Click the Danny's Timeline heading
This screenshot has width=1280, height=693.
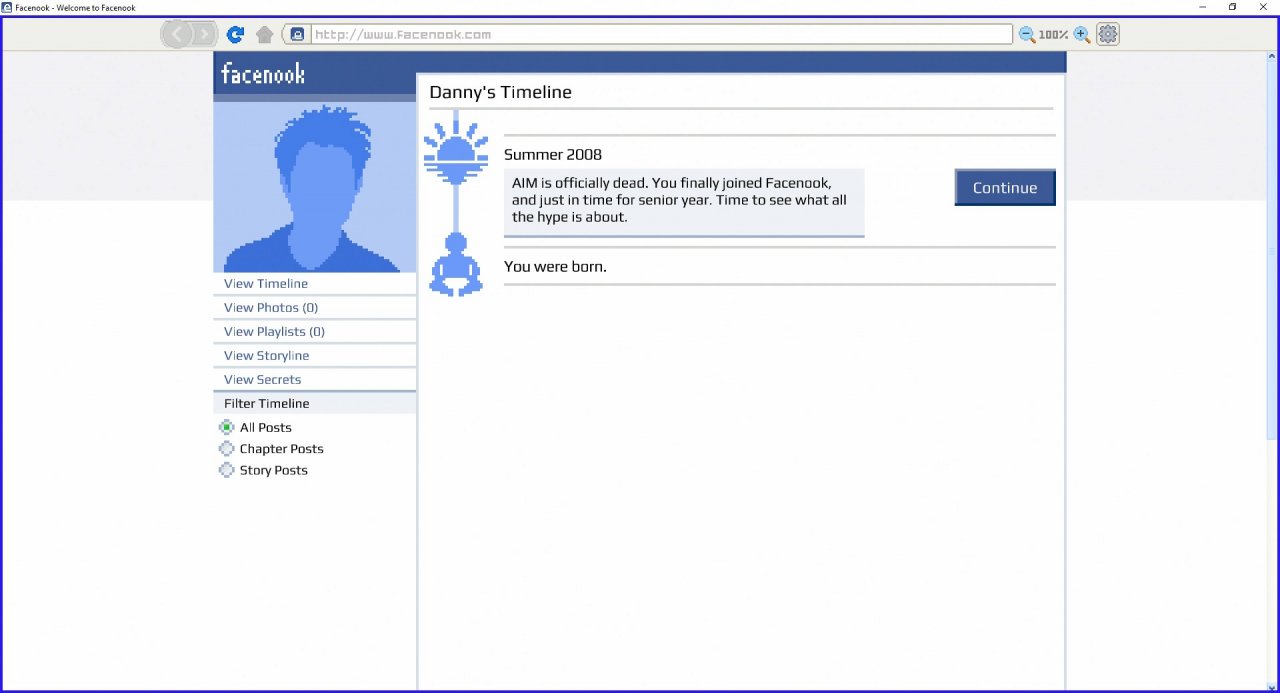tap(500, 92)
